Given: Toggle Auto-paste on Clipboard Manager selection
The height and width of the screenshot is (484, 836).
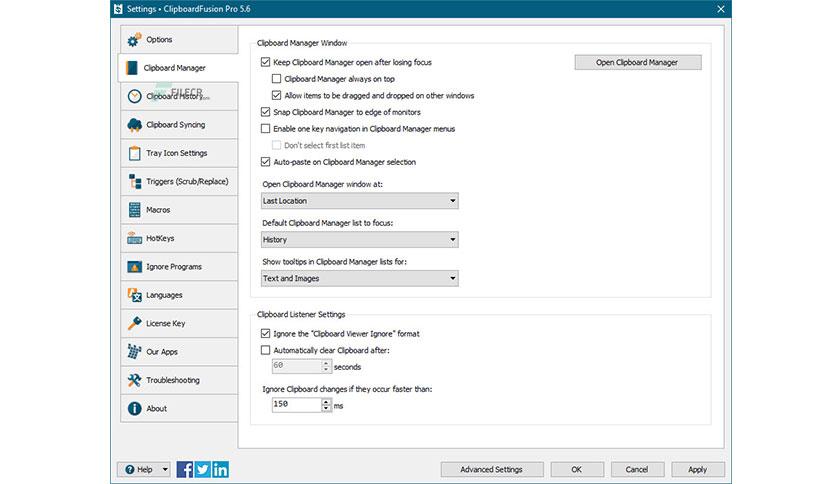Looking at the screenshot, I should click(266, 162).
